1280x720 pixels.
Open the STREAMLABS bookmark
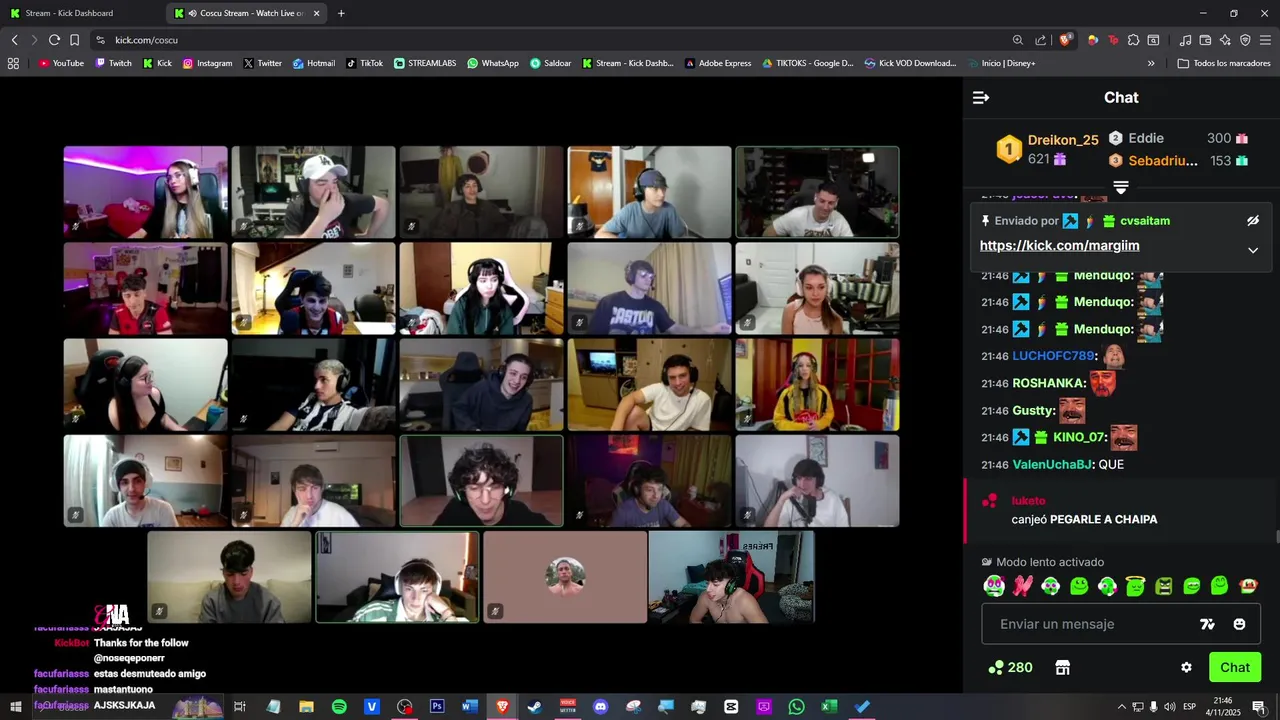tap(425, 63)
